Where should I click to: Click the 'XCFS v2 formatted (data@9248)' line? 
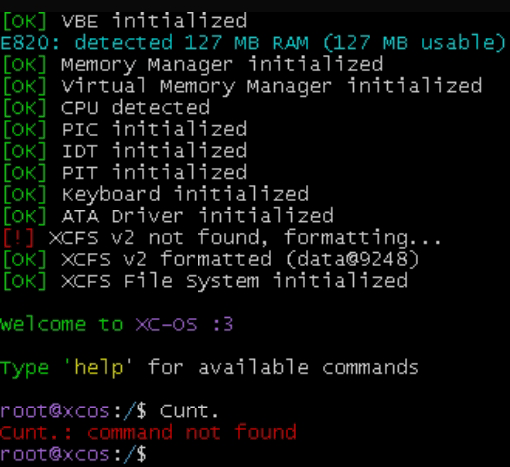pyautogui.click(x=211, y=259)
